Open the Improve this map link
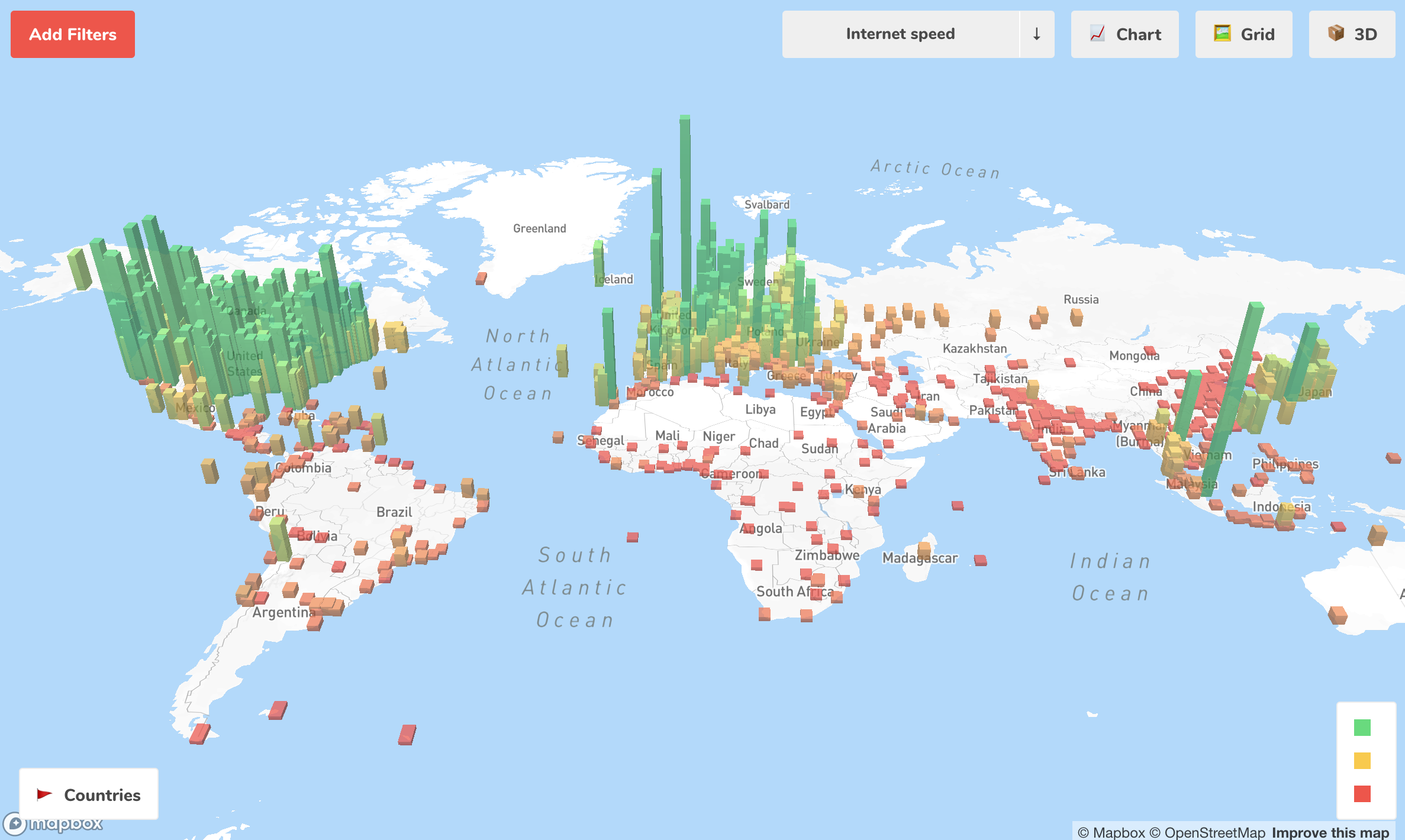 [x=1330, y=832]
